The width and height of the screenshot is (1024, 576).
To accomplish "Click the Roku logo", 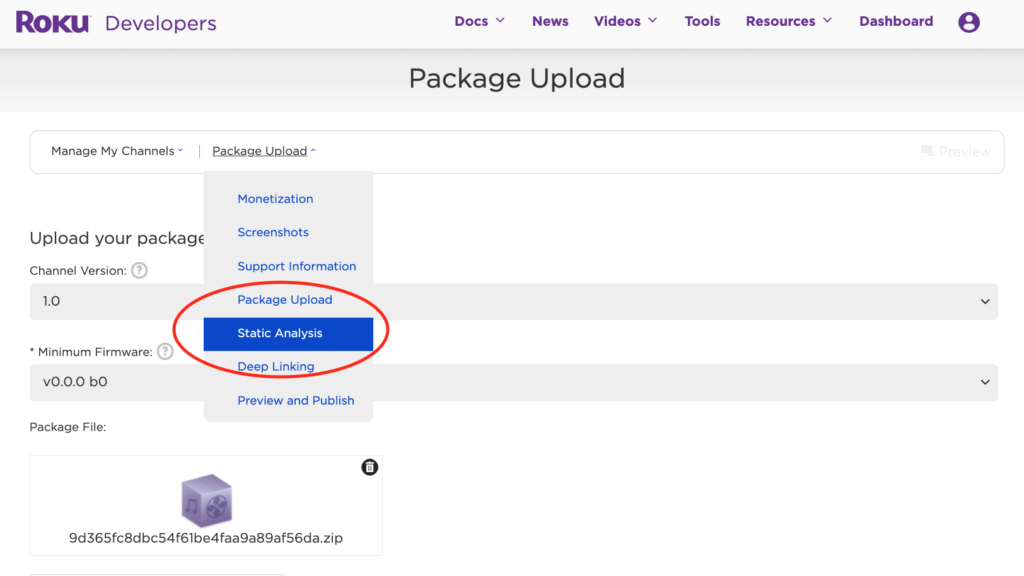I will [x=52, y=22].
